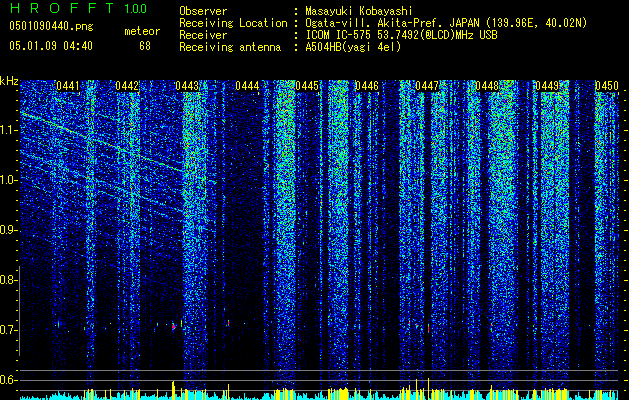Click observer name Masayuki Kobayashi

(359, 11)
